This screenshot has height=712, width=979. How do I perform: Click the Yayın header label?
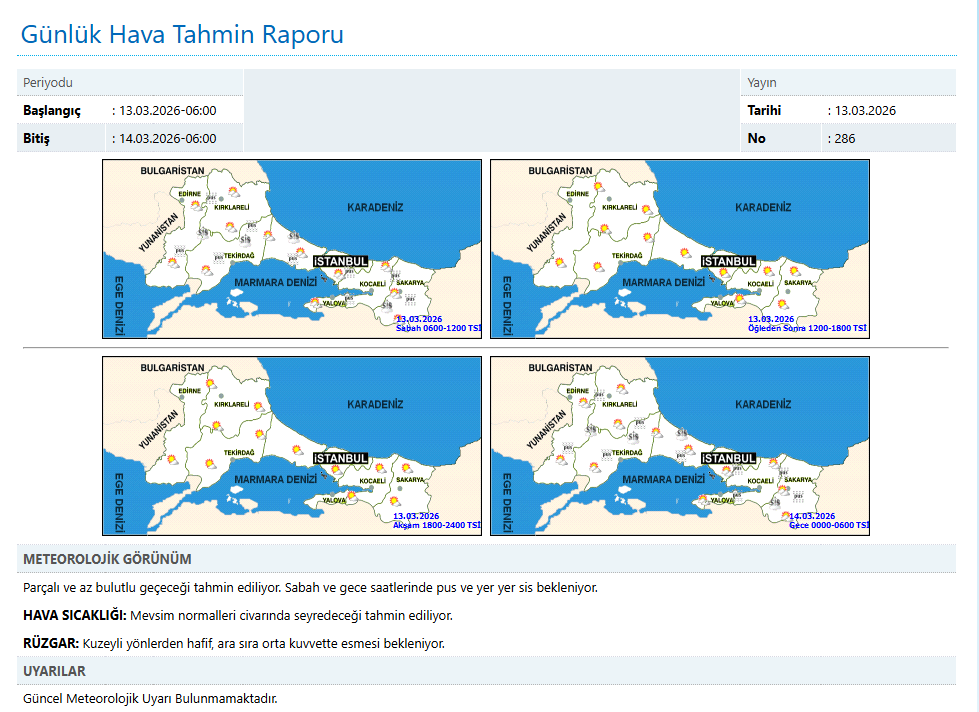pos(762,82)
